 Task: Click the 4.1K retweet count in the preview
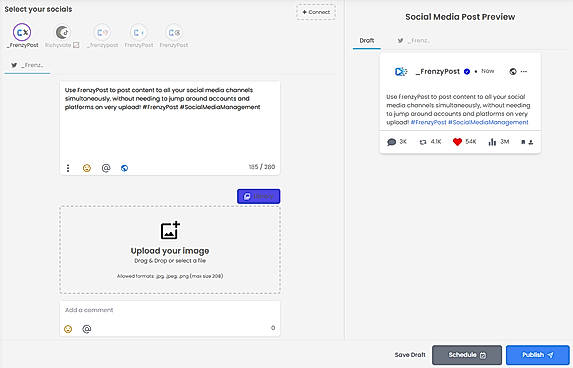tap(436, 142)
